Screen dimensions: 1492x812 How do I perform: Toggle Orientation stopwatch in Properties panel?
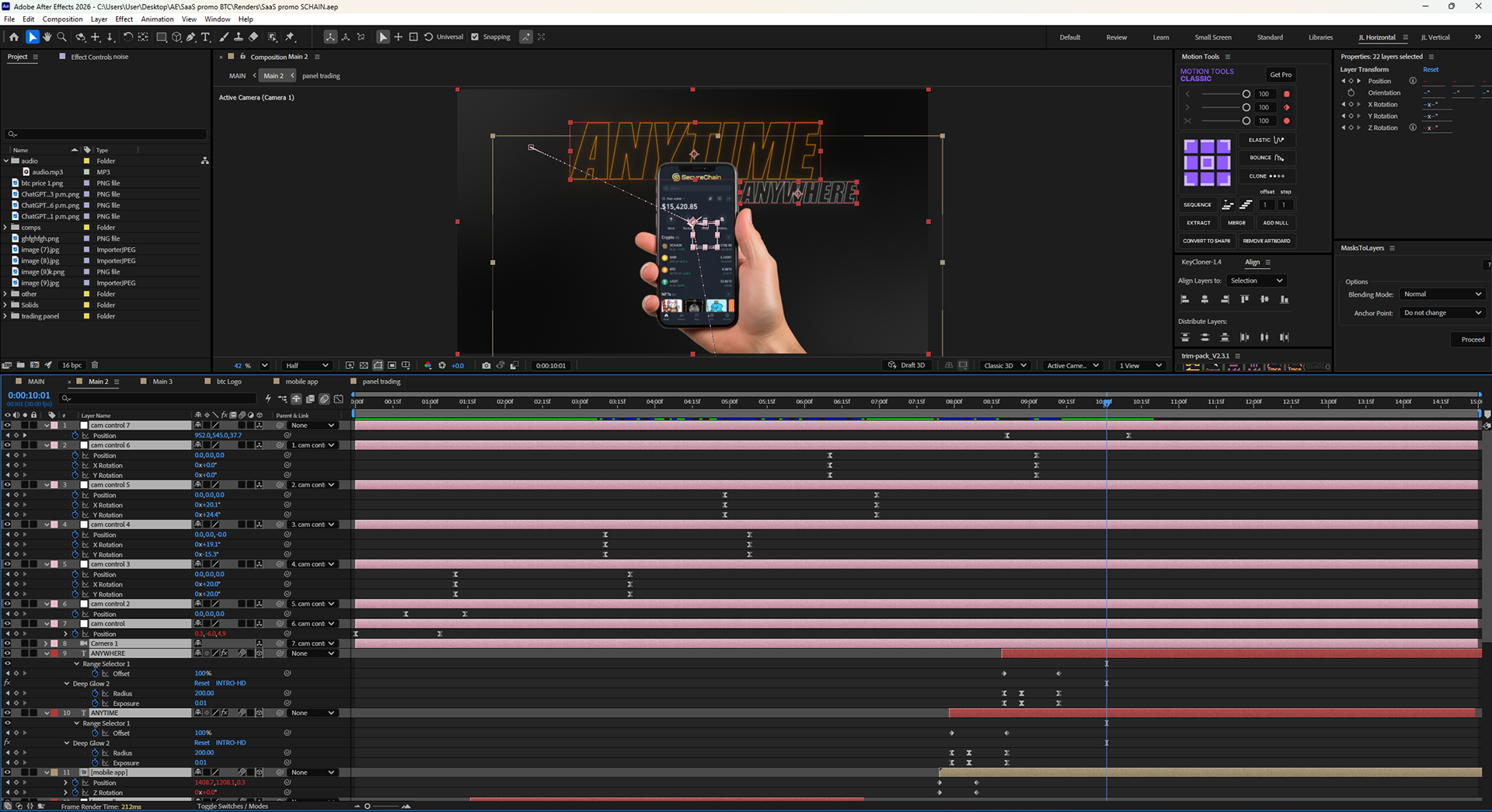point(1351,92)
